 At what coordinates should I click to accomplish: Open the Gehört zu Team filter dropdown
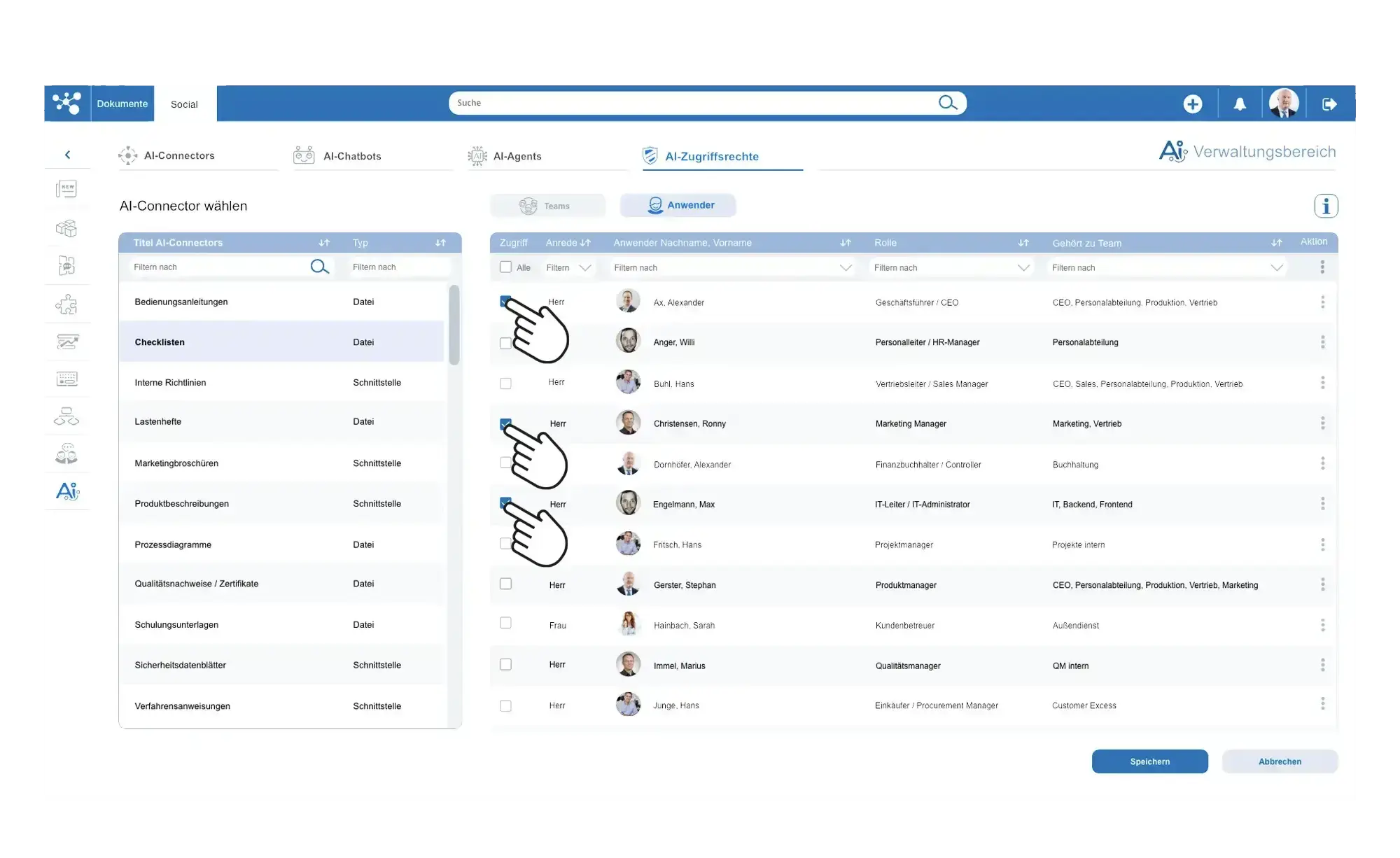pos(1276,267)
